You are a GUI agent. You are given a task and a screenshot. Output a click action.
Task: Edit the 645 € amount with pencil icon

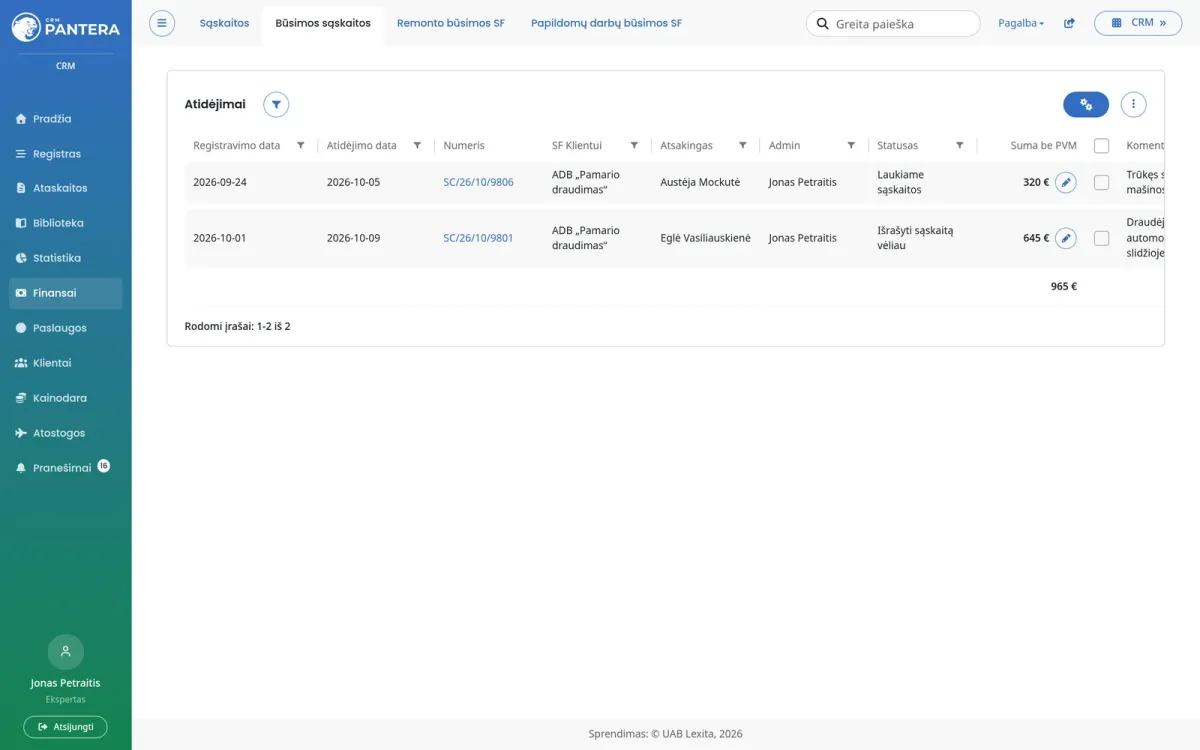pos(1066,238)
